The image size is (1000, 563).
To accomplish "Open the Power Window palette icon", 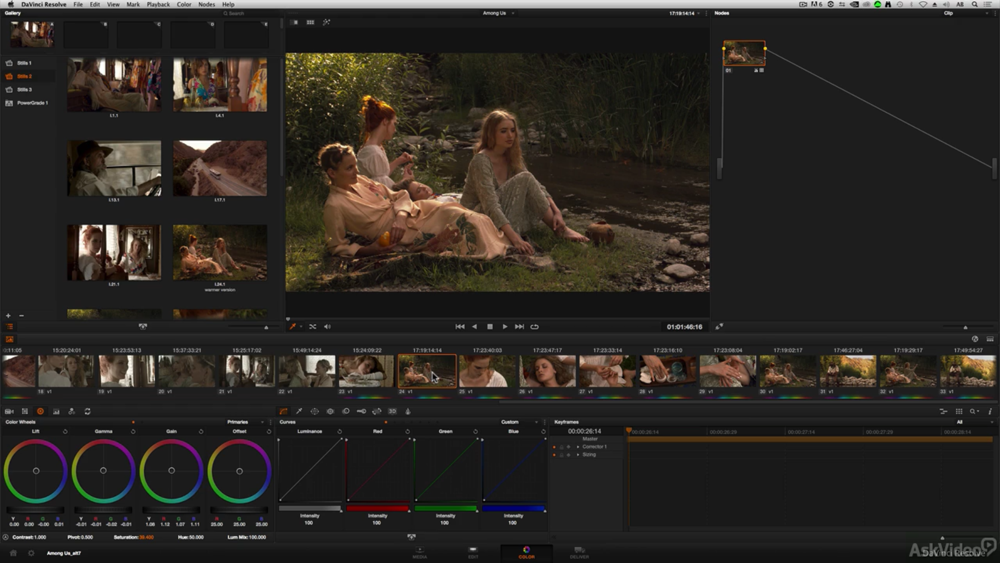I will coord(314,411).
